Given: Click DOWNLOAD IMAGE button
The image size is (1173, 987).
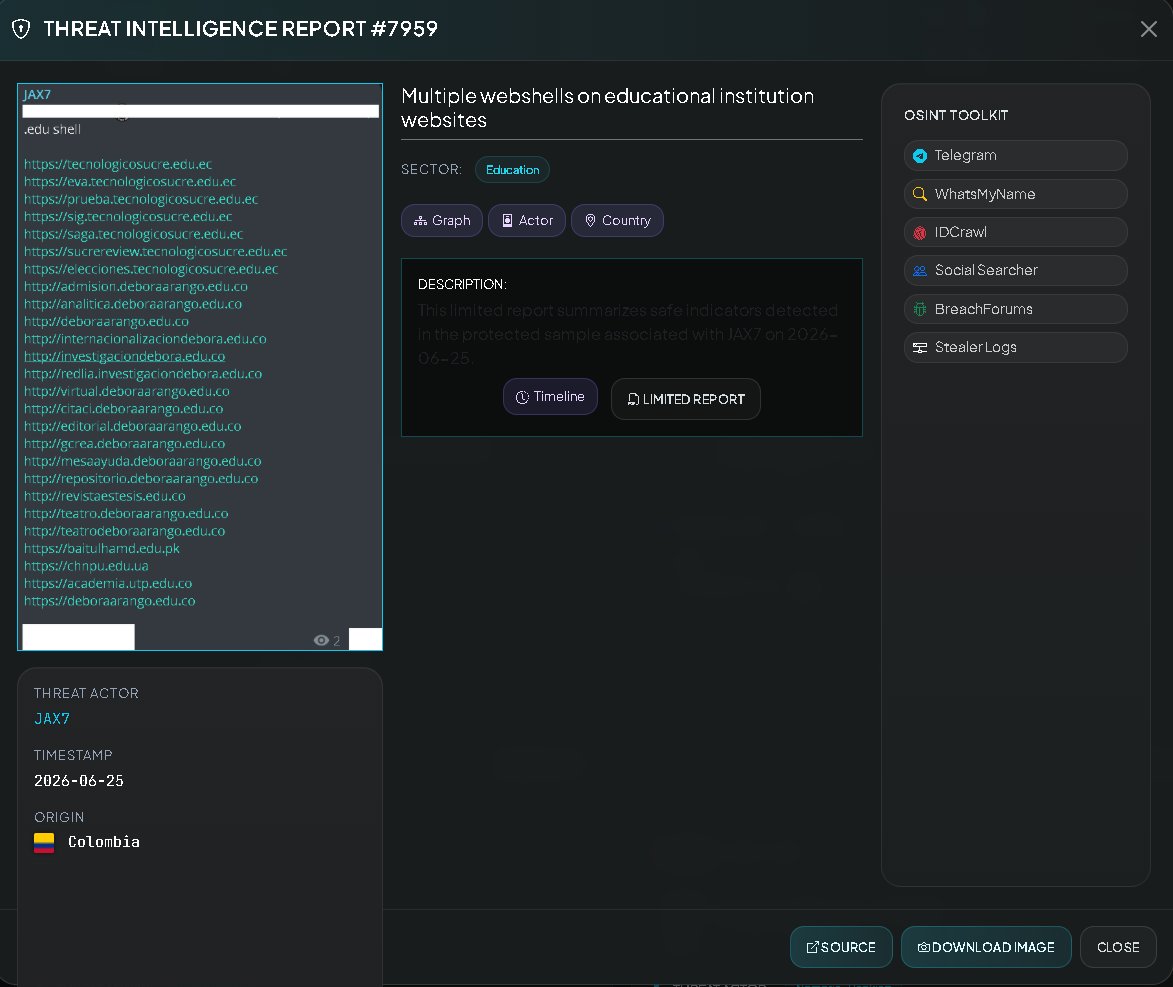Looking at the screenshot, I should (986, 947).
